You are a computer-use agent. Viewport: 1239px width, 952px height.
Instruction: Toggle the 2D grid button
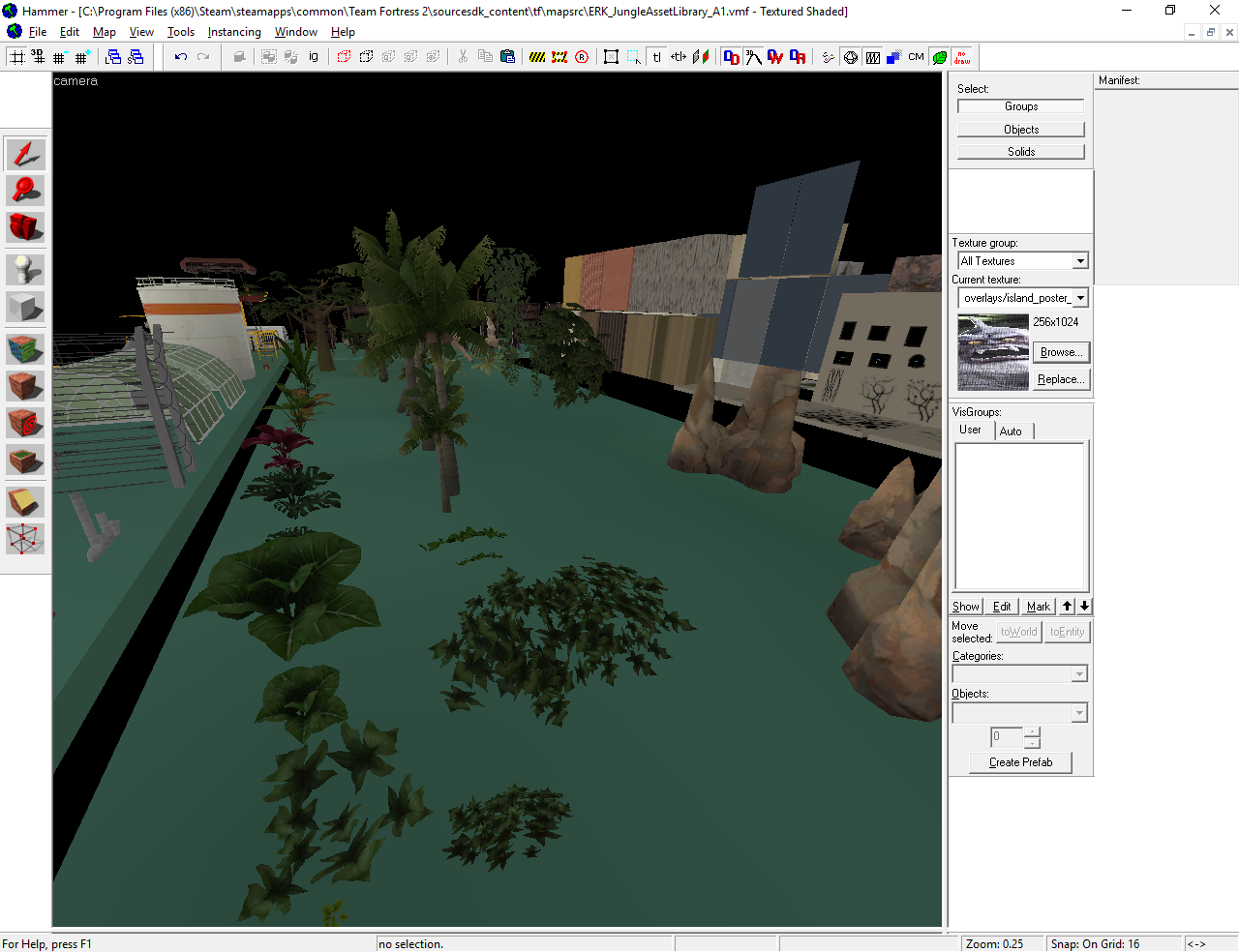[16, 57]
